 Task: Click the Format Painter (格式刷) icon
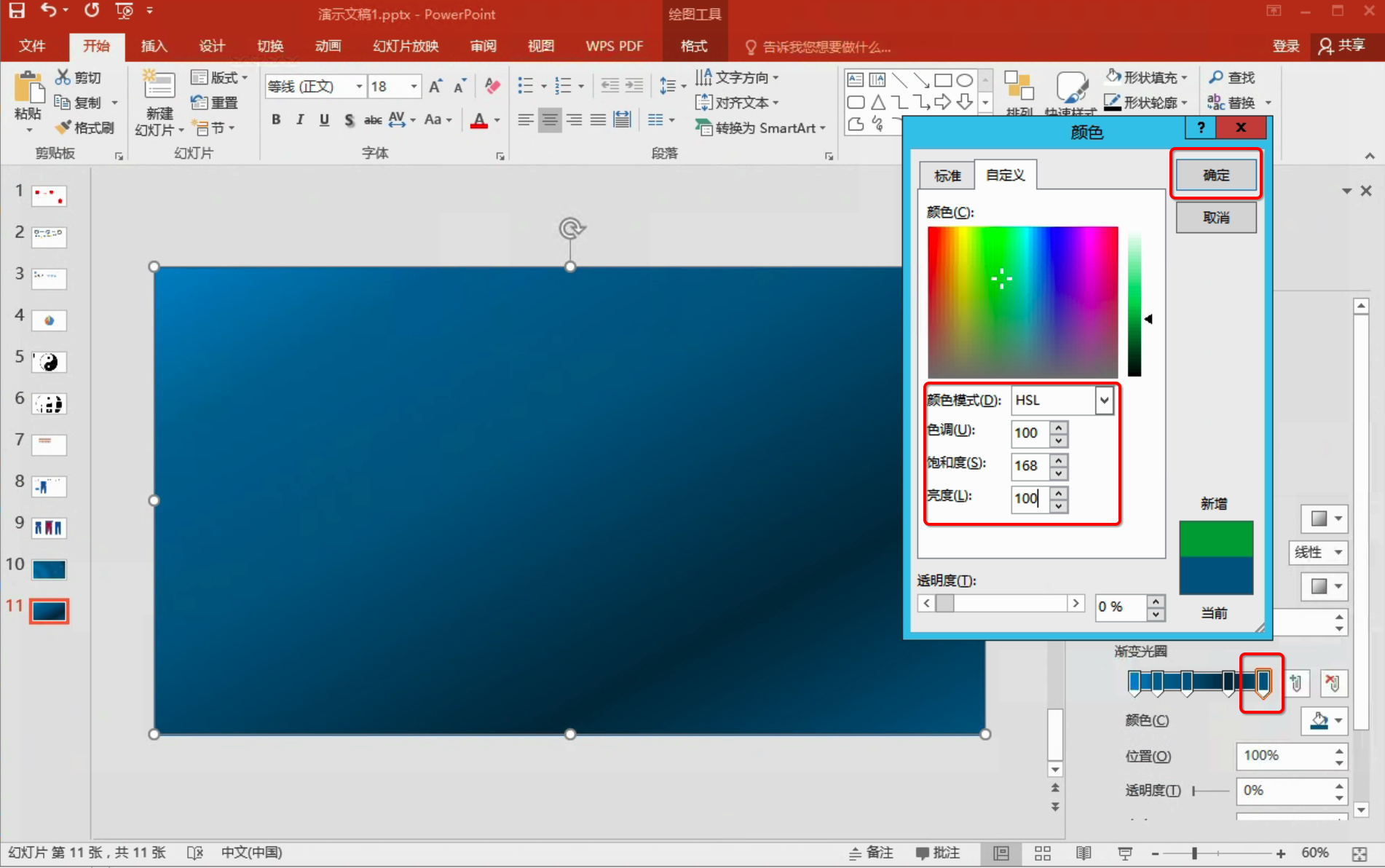click(63, 127)
